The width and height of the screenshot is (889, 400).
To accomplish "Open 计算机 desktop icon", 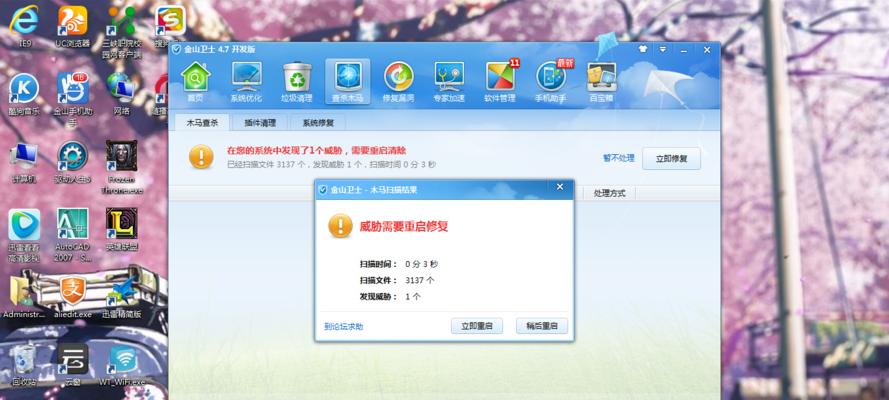I will (24, 161).
